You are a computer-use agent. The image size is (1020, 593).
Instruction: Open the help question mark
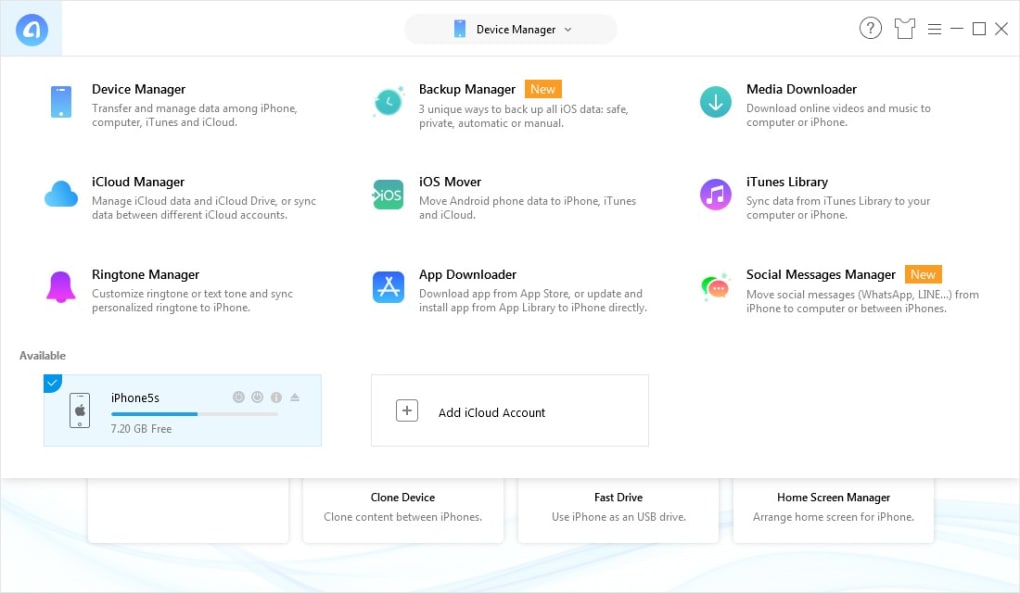[x=871, y=29]
